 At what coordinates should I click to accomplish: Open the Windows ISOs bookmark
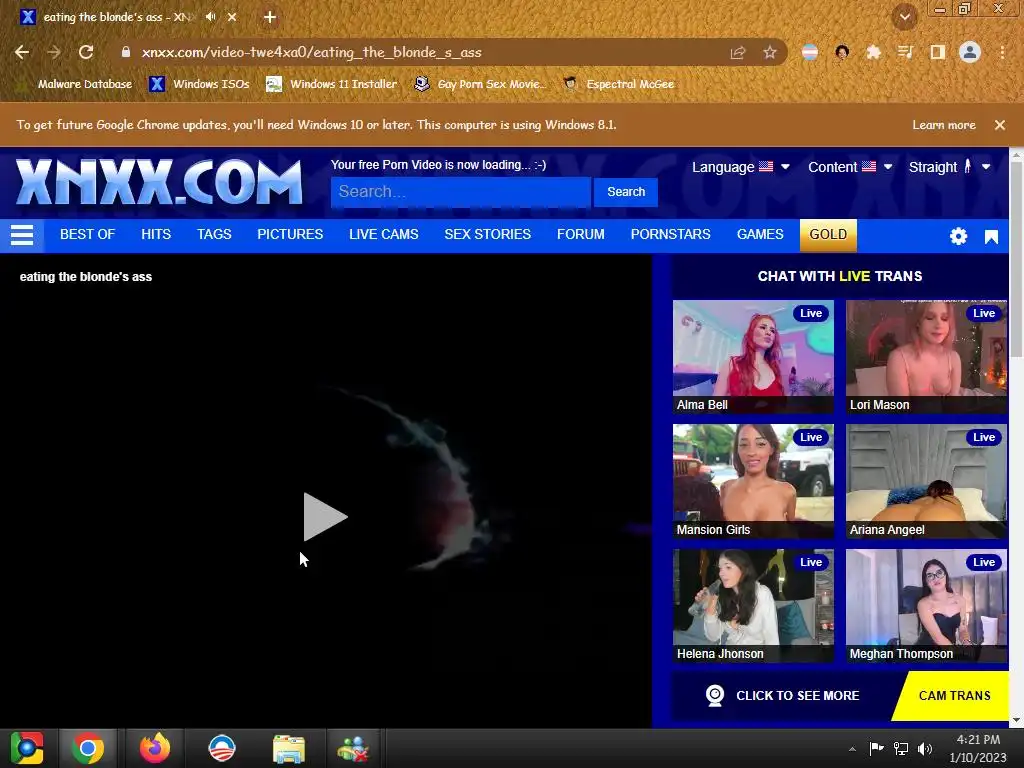(x=199, y=84)
